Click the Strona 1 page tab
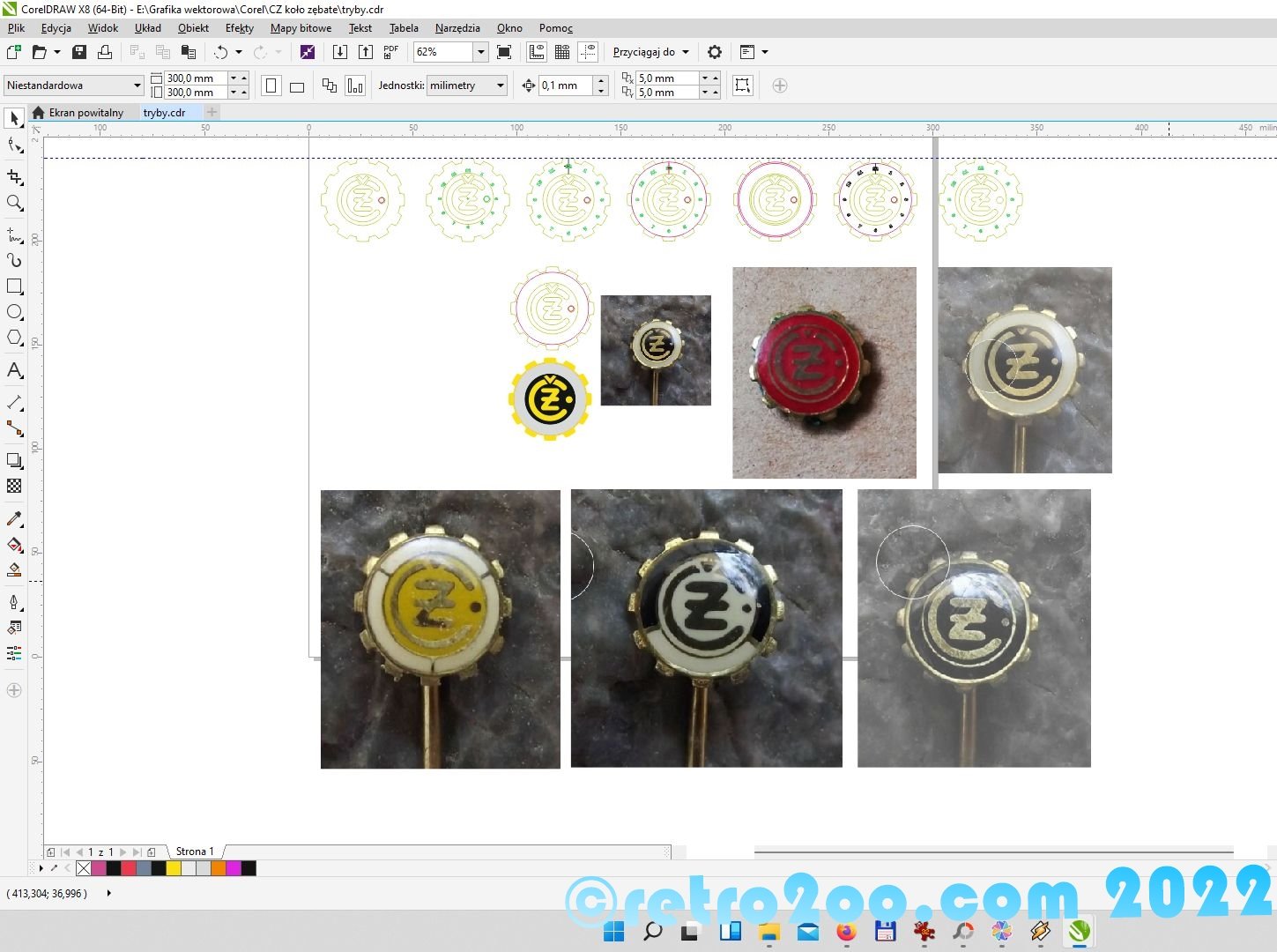Image resolution: width=1277 pixels, height=952 pixels. click(195, 852)
